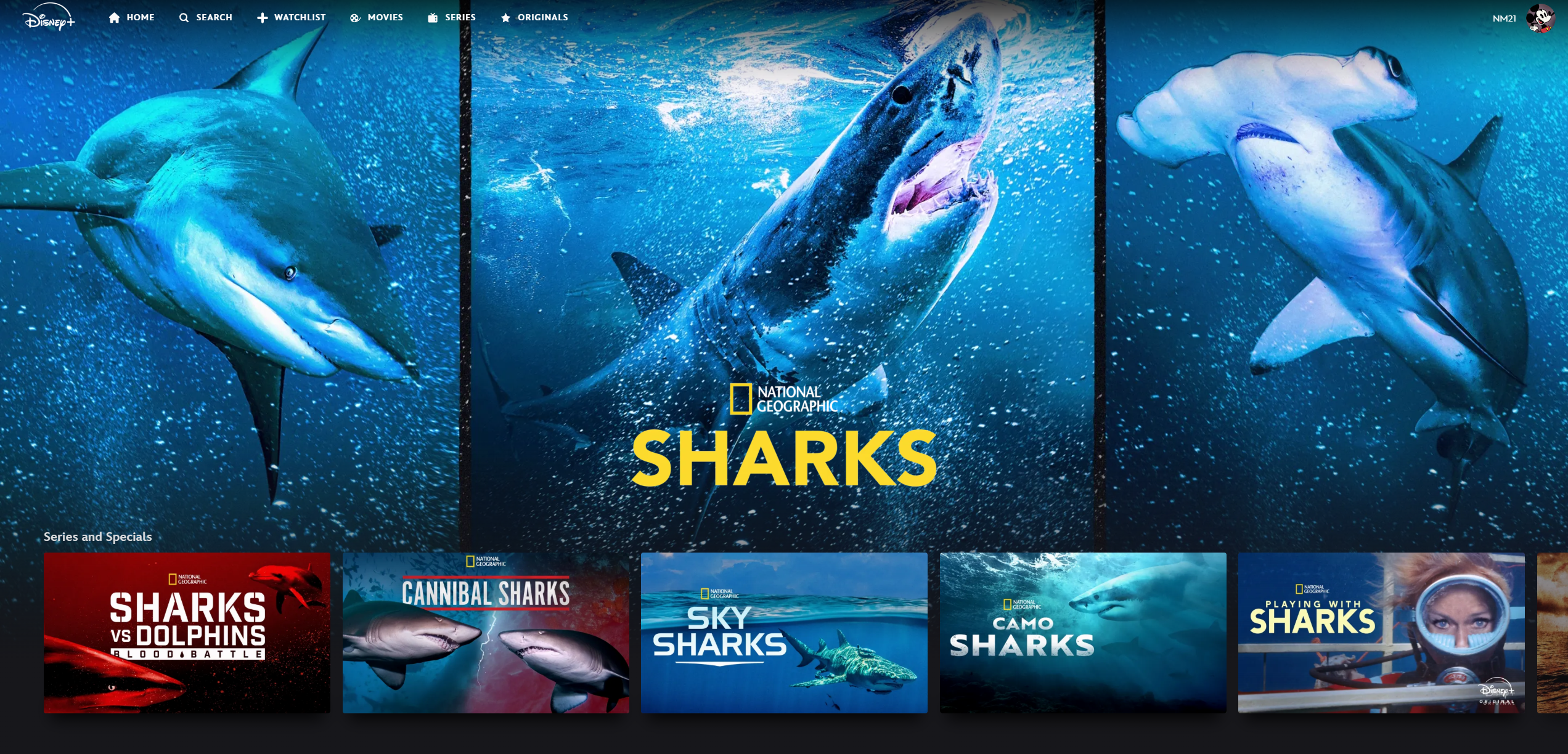Go to the HOME menu label
Image resolution: width=1568 pixels, height=754 pixels.
(141, 17)
